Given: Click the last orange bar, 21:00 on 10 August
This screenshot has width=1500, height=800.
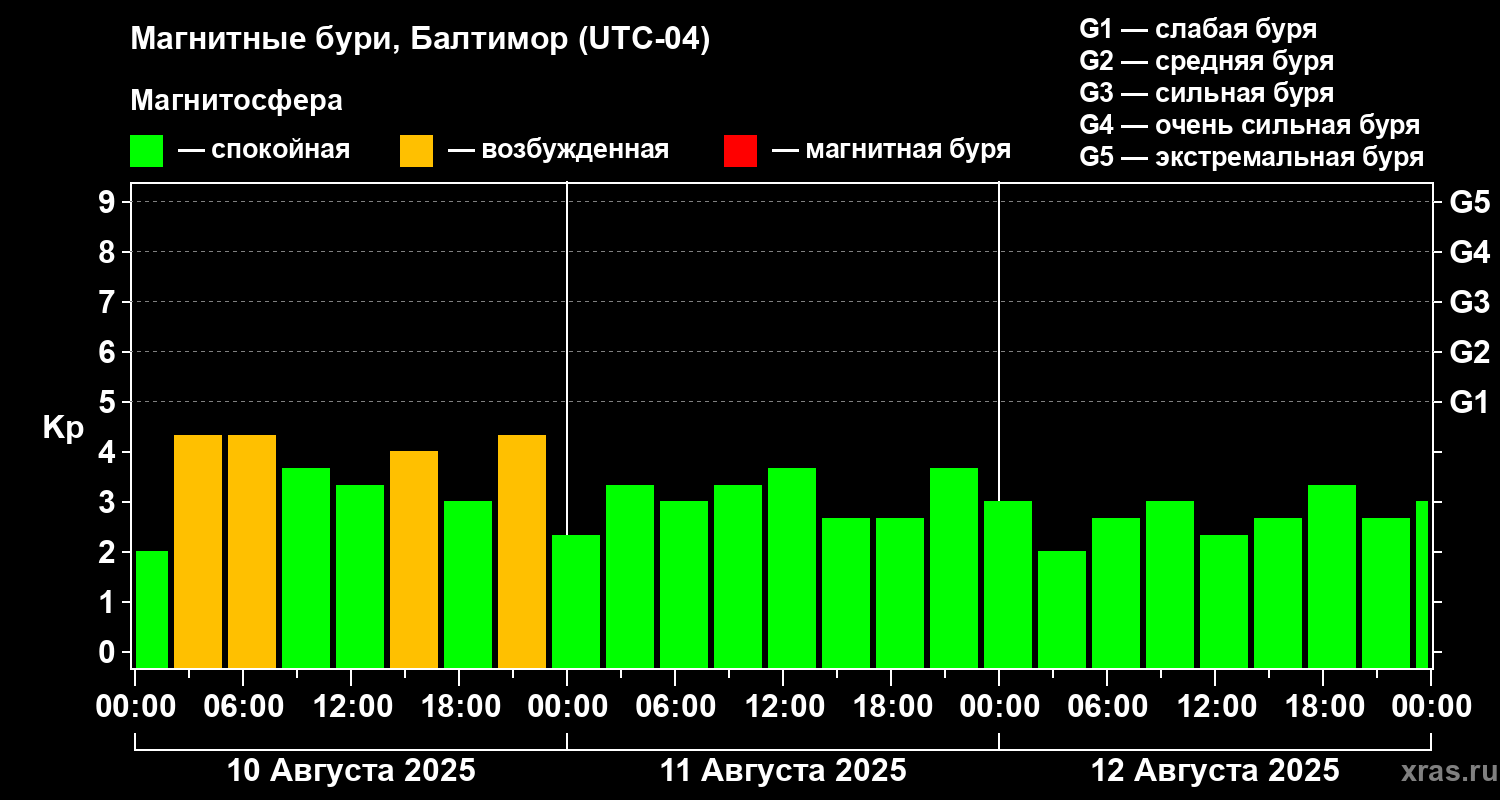Looking at the screenshot, I should pyautogui.click(x=522, y=551).
